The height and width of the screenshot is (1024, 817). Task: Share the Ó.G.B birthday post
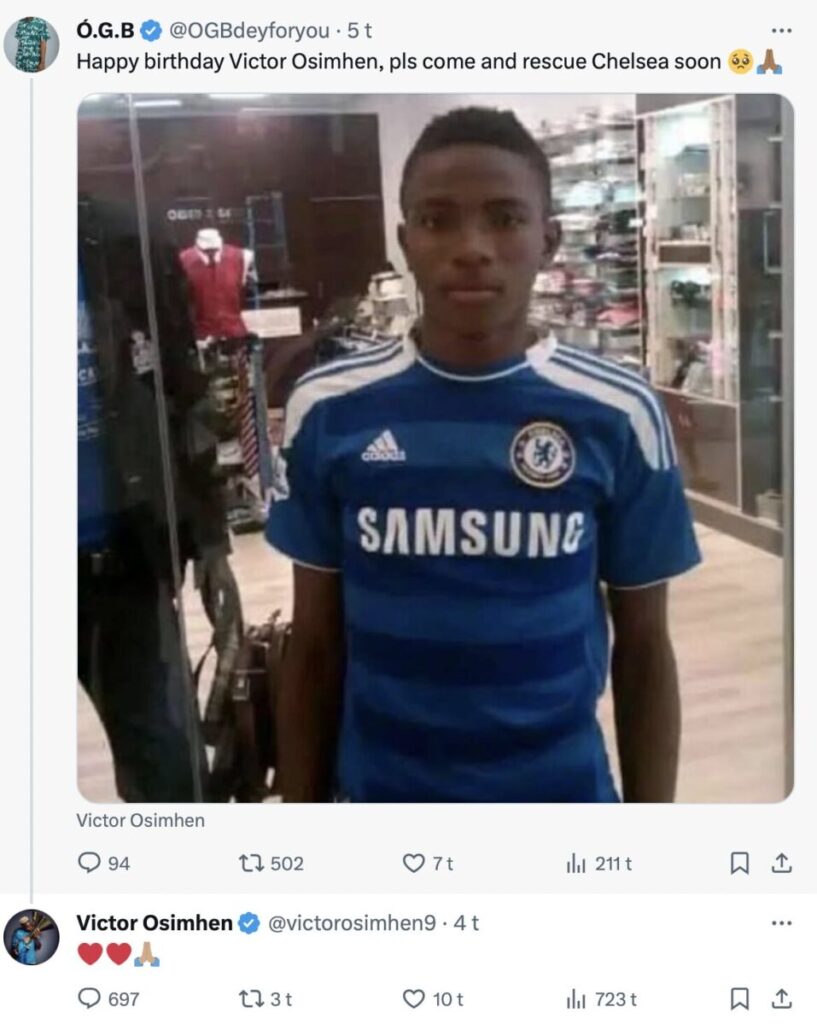(x=782, y=863)
